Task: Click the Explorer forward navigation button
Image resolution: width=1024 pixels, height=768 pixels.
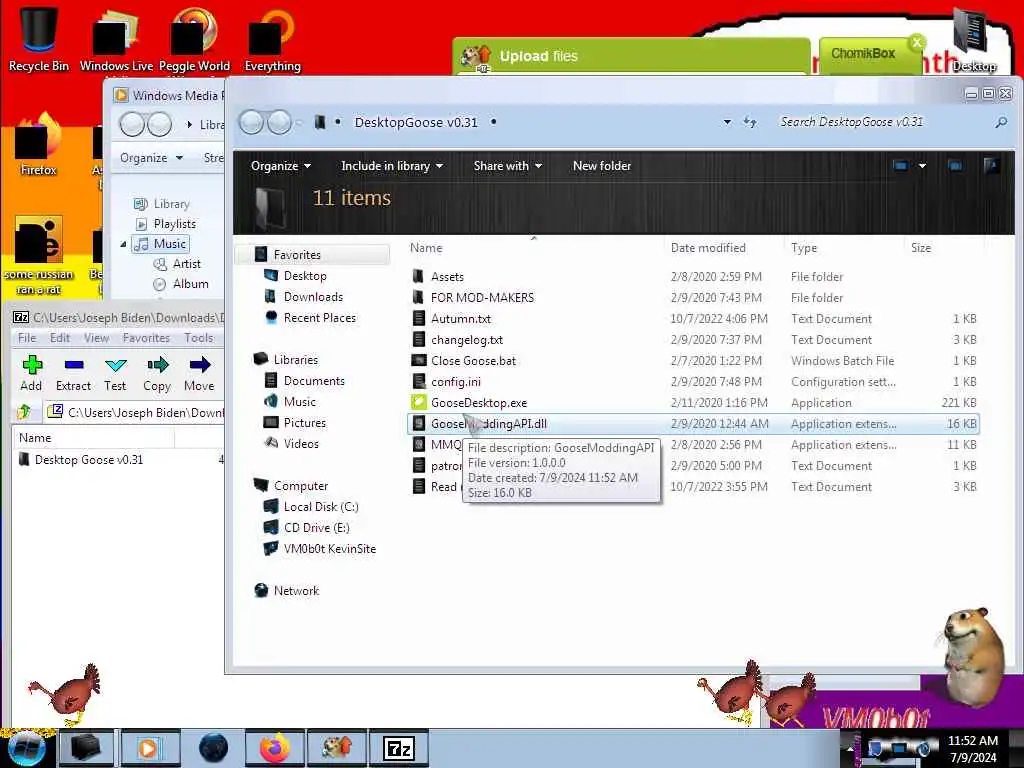Action: [280, 122]
